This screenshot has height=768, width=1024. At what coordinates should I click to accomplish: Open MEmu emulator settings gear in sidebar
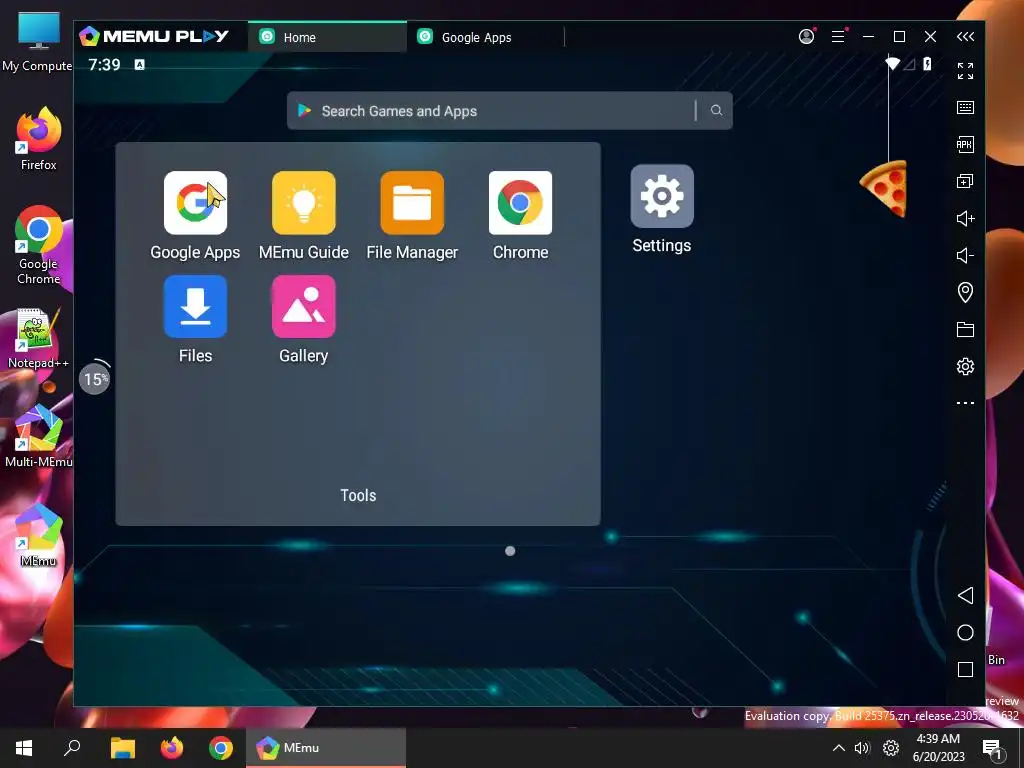click(965, 366)
